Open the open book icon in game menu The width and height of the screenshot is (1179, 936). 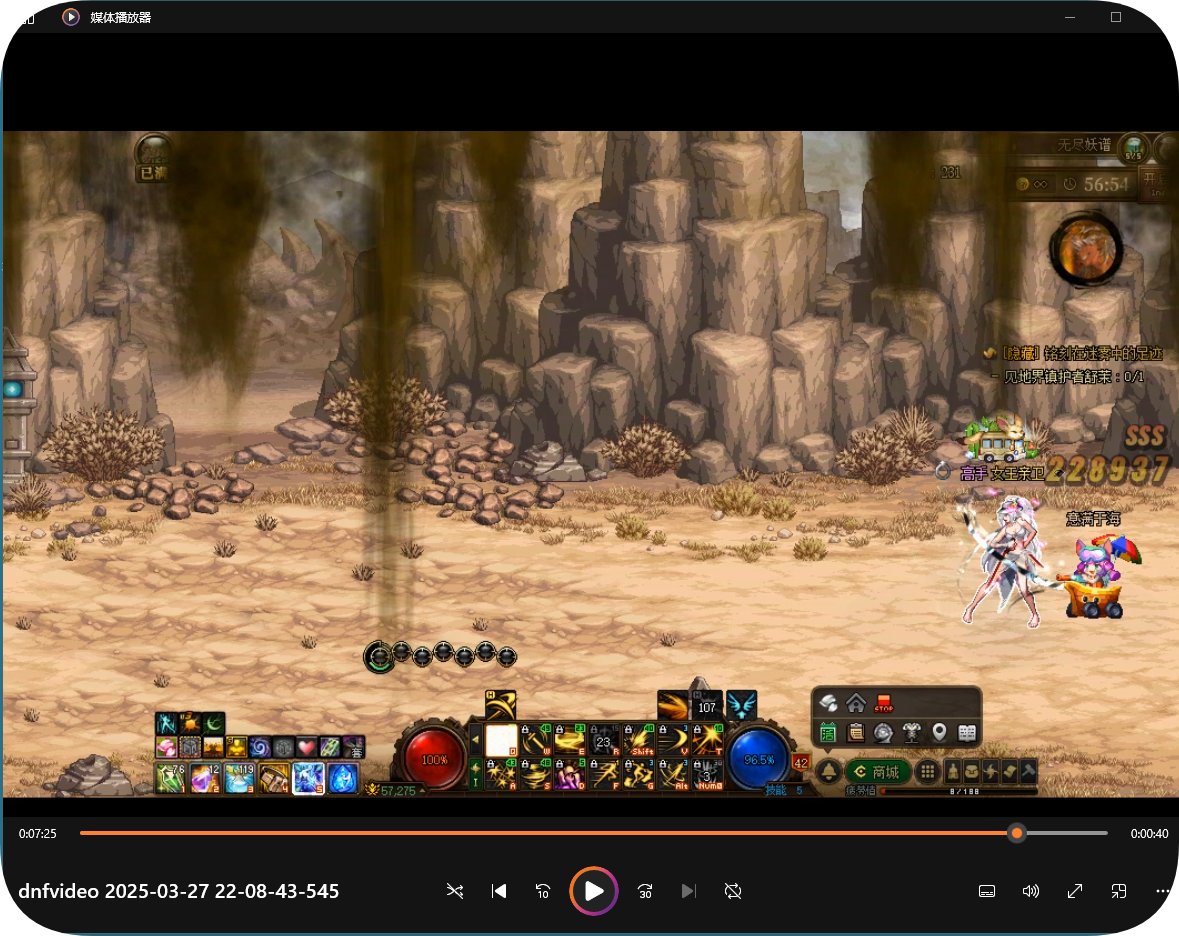[967, 732]
